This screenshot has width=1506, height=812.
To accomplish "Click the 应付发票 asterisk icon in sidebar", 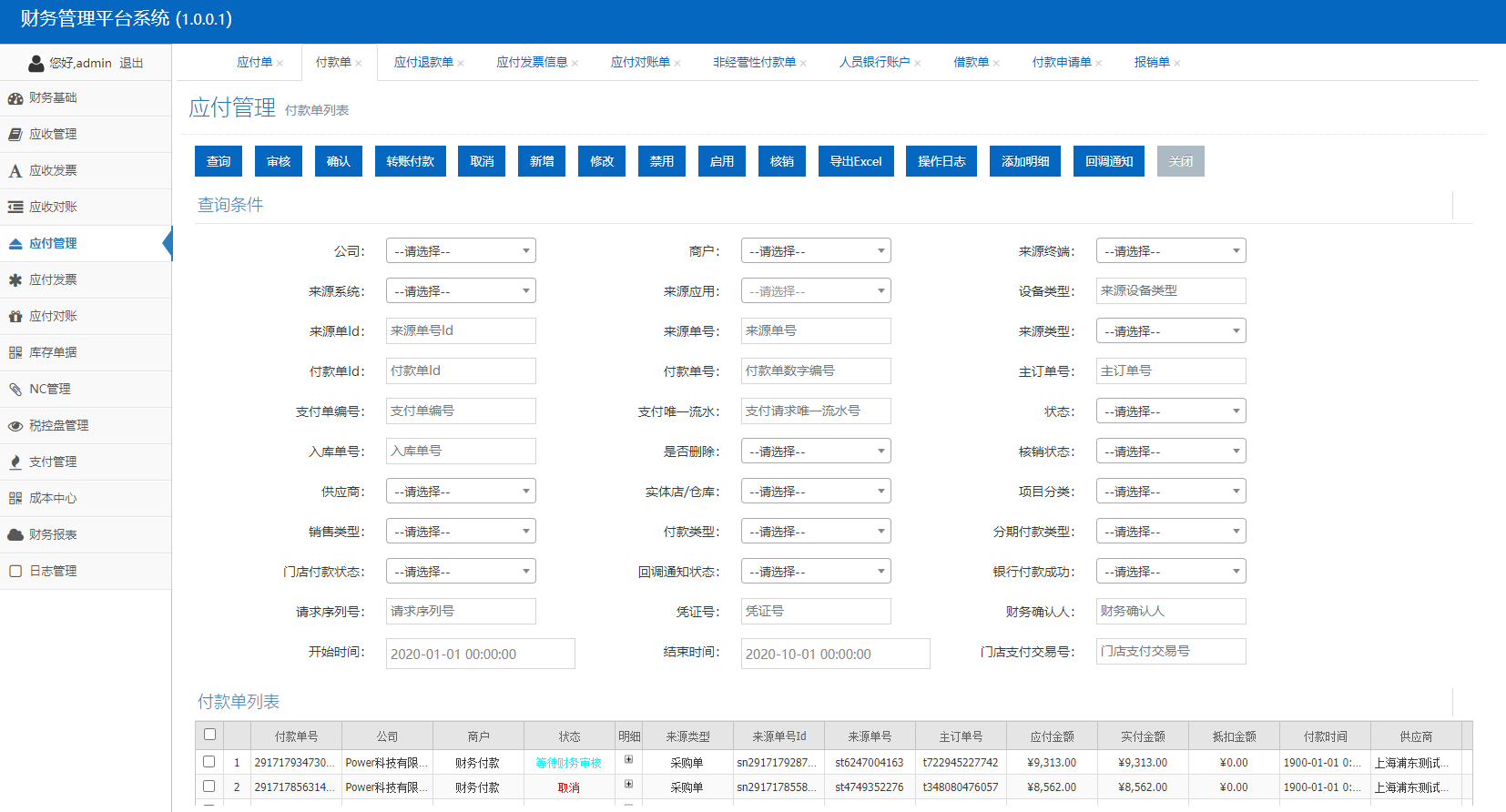I will pyautogui.click(x=15, y=280).
